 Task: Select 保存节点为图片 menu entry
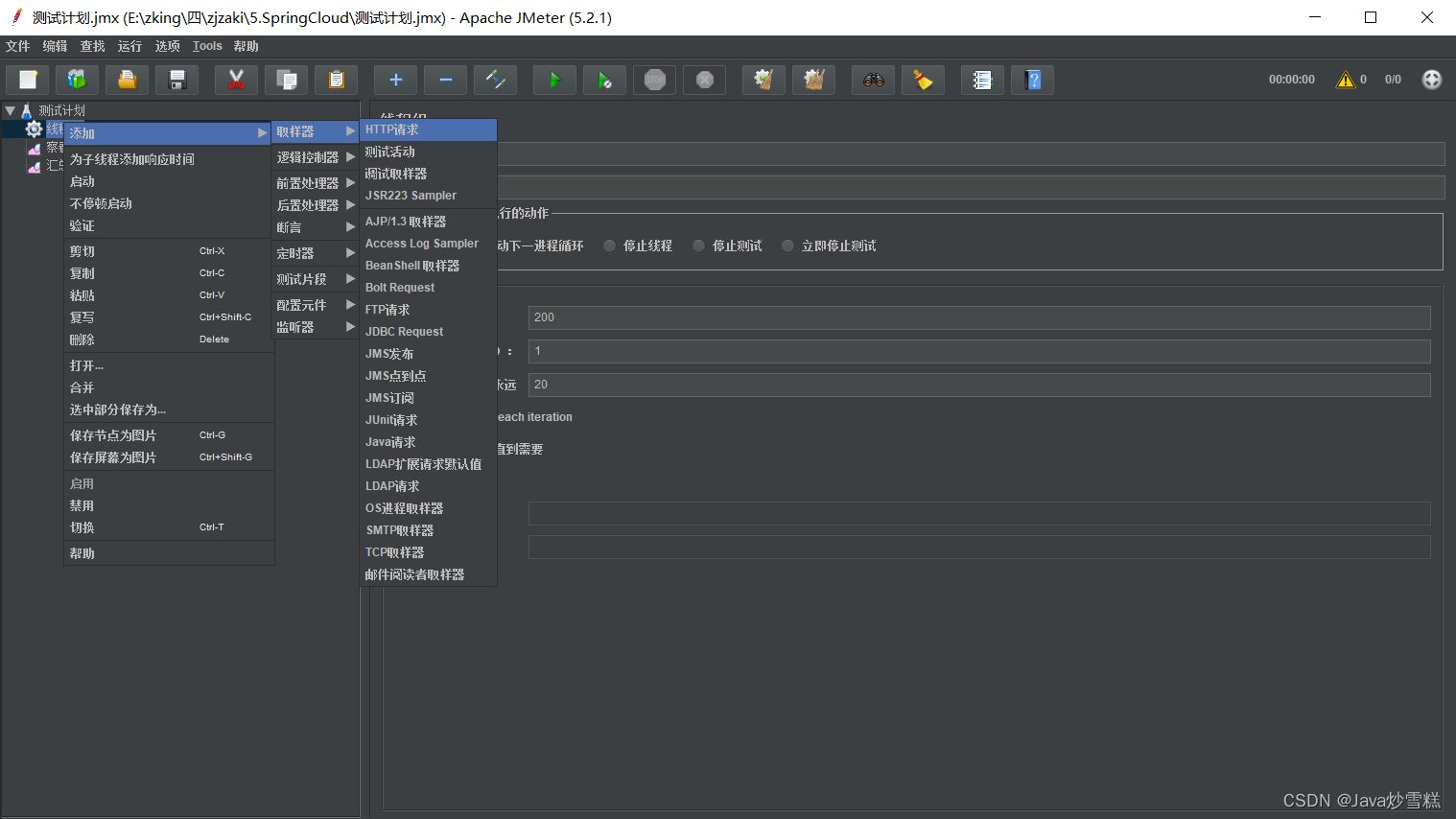click(169, 435)
